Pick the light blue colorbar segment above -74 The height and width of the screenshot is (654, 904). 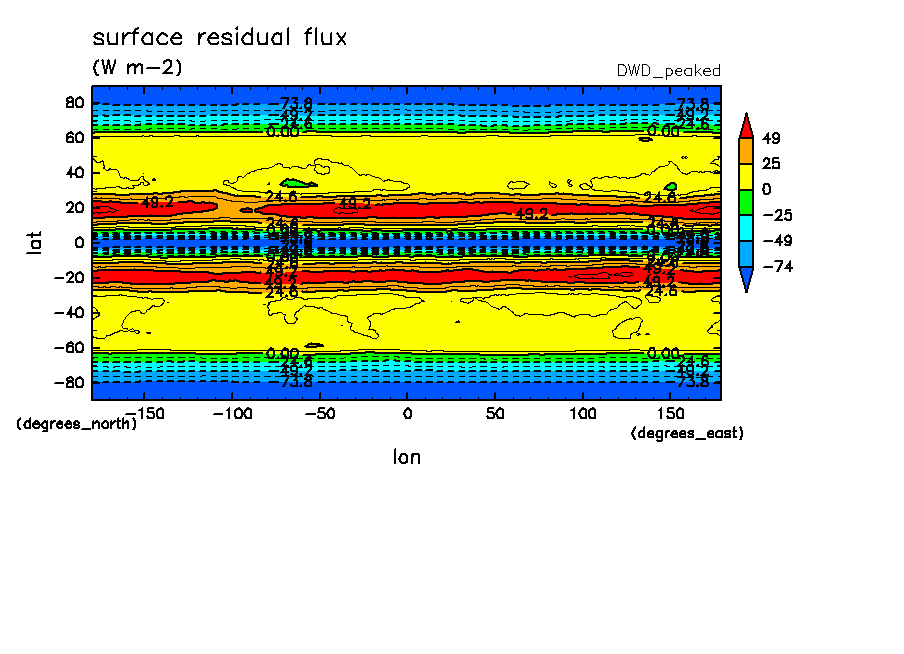coord(746,254)
